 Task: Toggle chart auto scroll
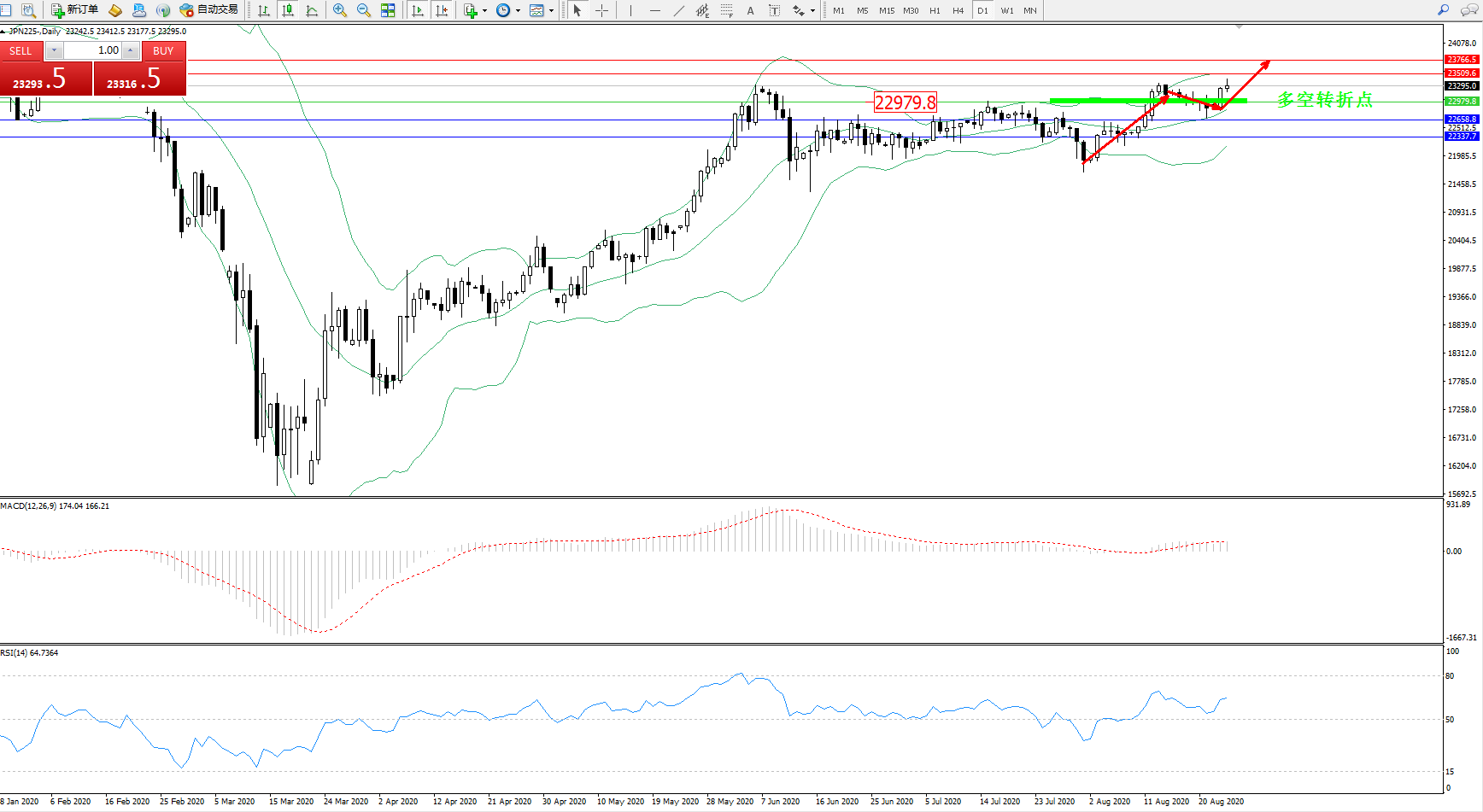[418, 10]
